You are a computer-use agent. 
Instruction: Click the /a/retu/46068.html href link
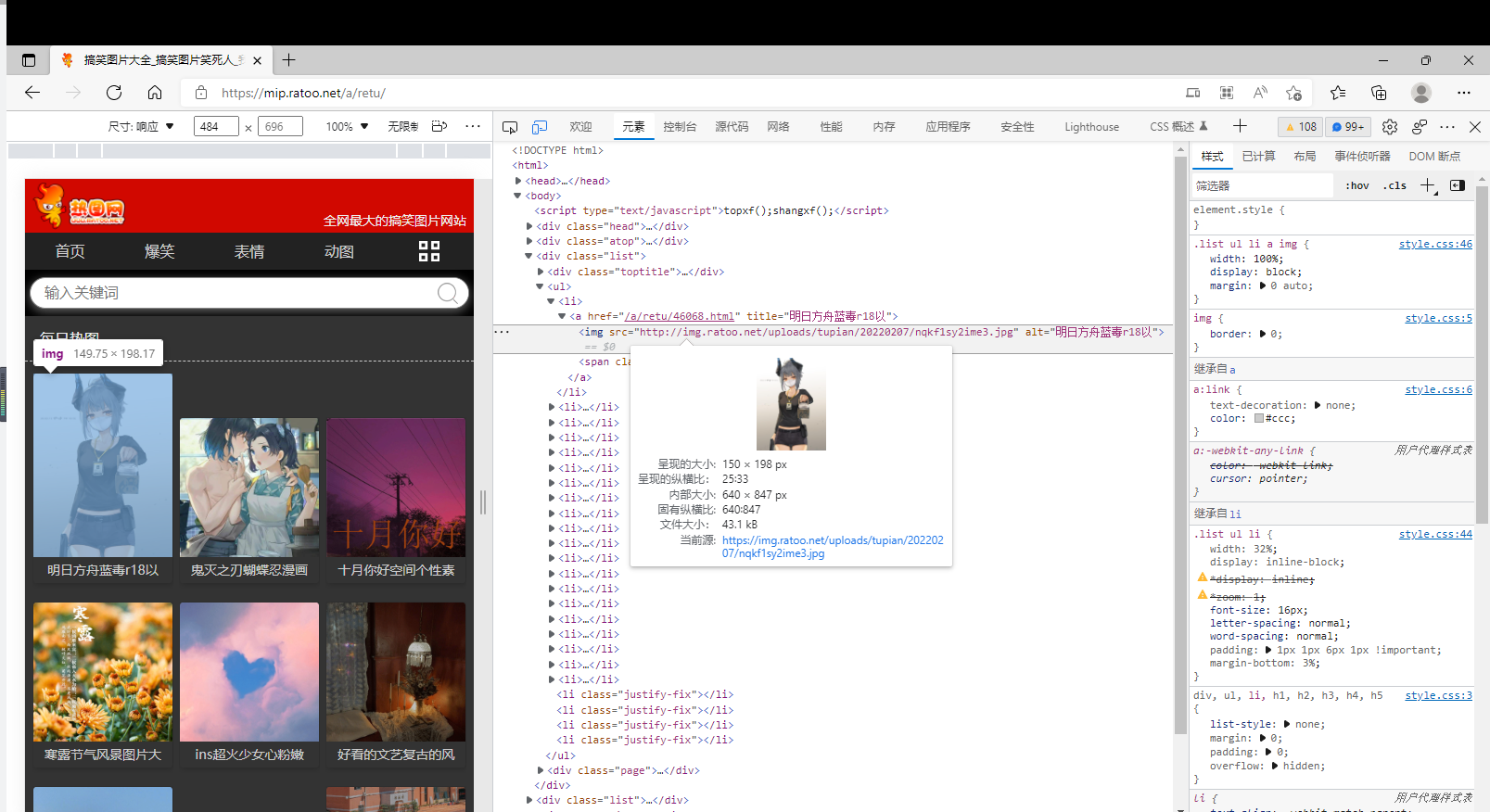click(x=680, y=316)
